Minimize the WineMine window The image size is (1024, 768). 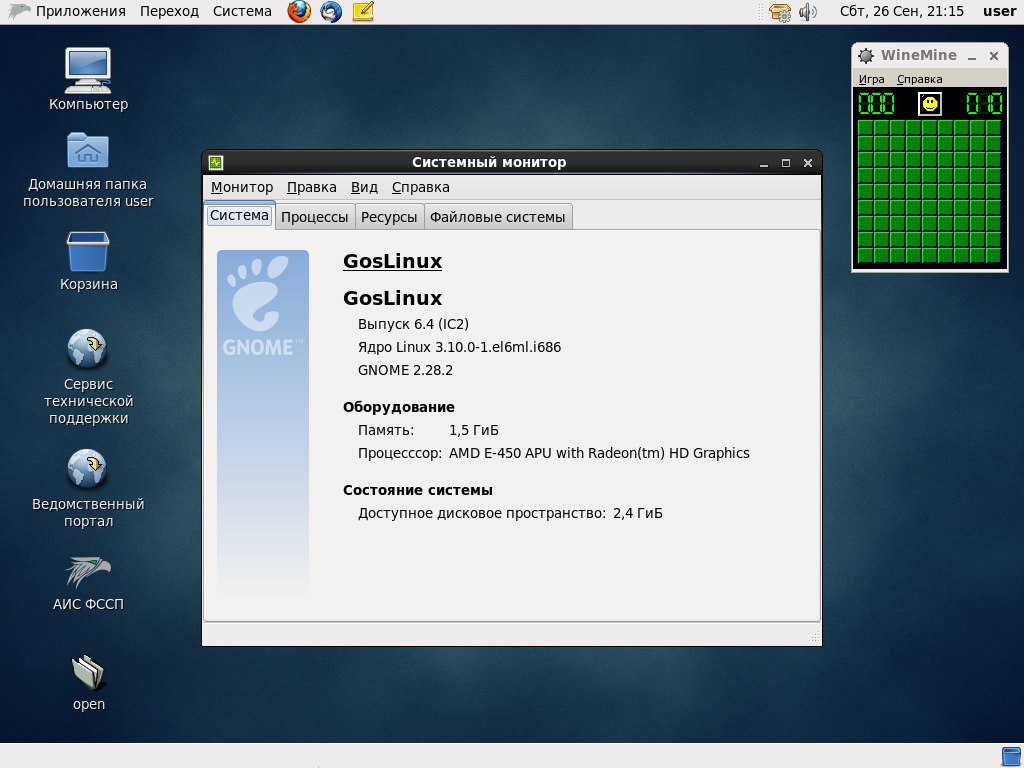[972, 57]
